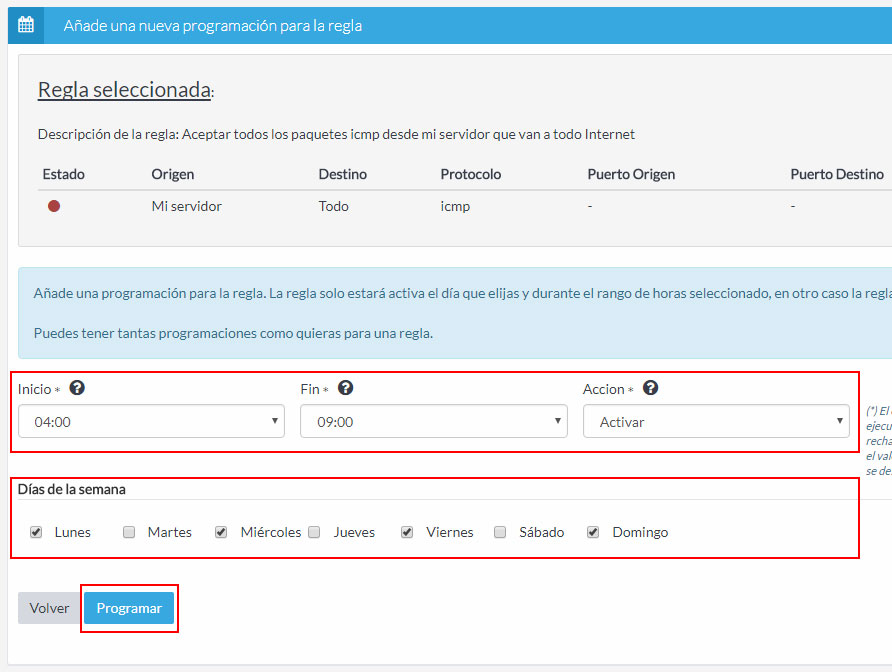Click the Regla seleccionada heading

(124, 90)
